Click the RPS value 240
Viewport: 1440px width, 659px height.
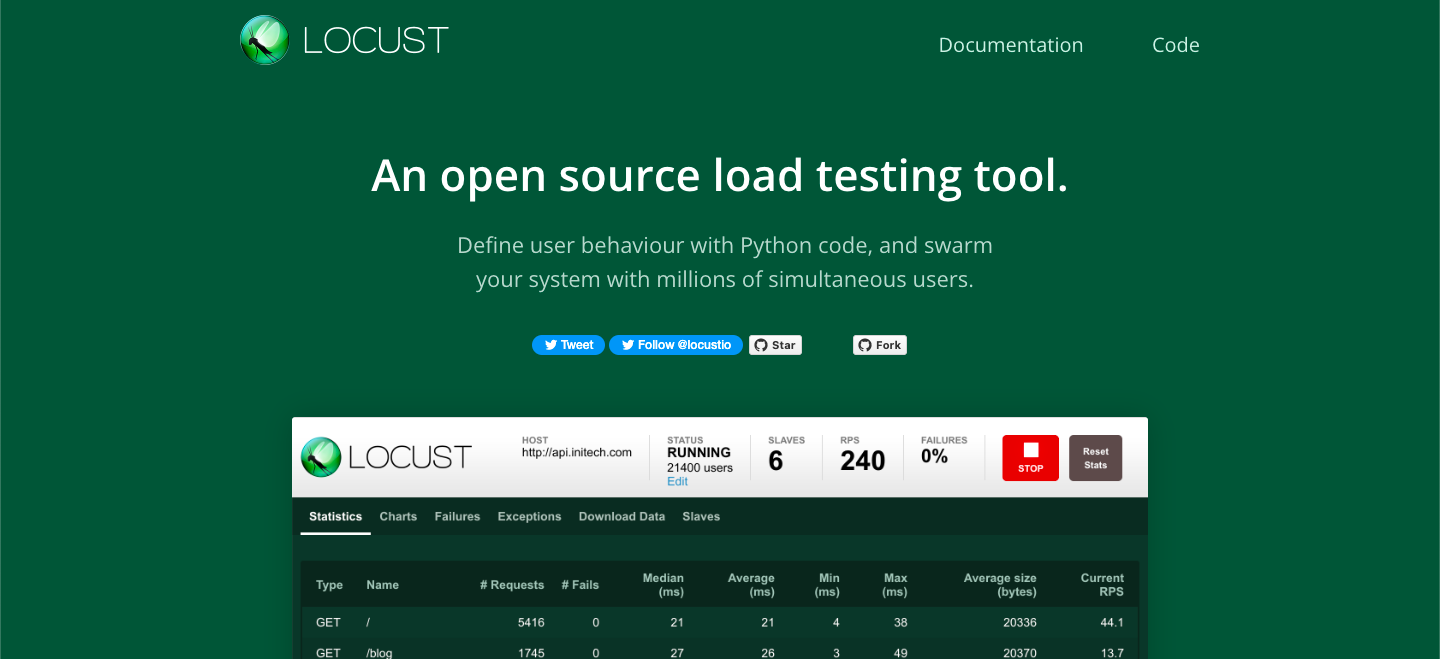863,461
